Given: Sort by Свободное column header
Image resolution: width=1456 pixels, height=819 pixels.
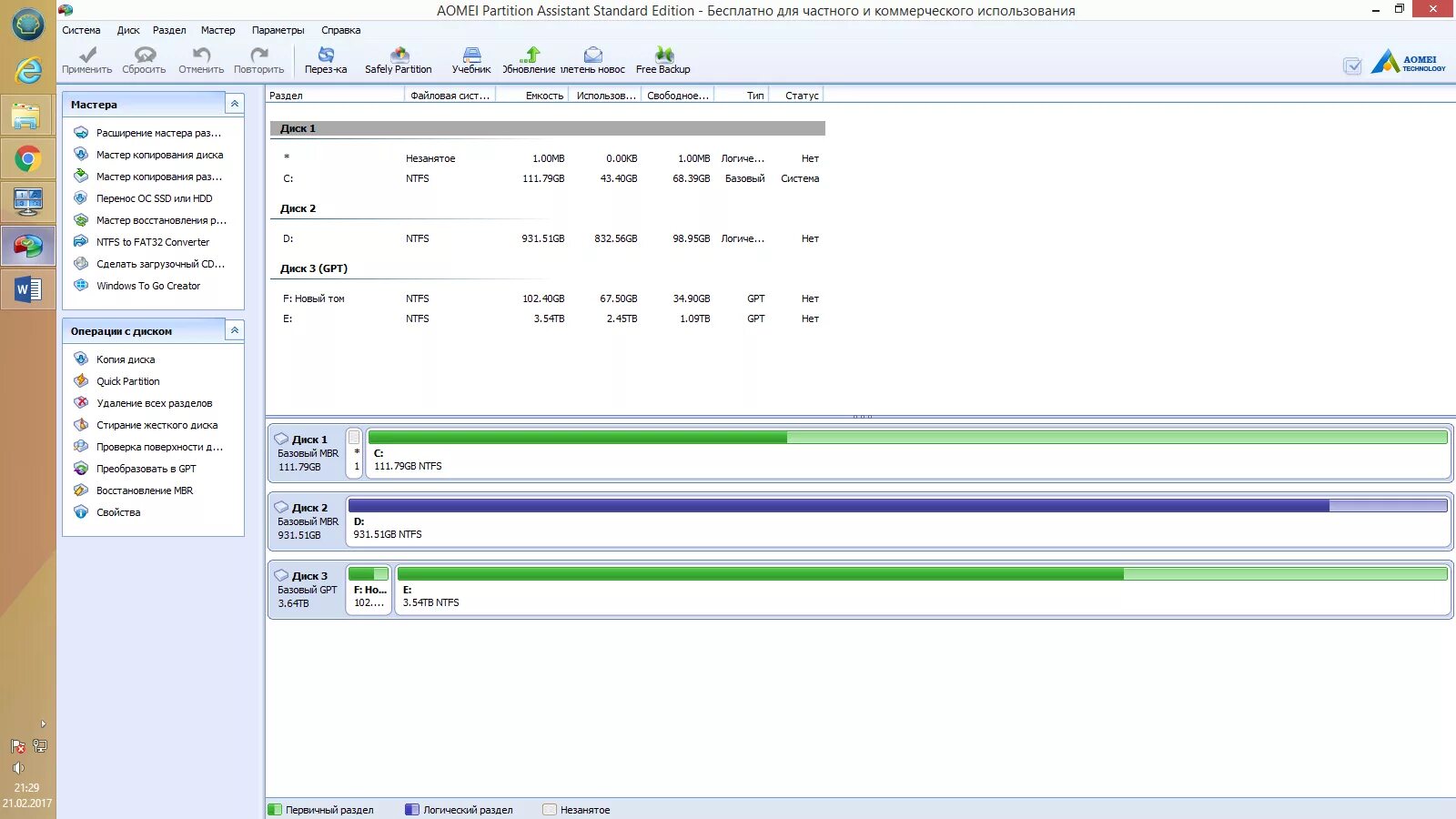Looking at the screenshot, I should 678,95.
